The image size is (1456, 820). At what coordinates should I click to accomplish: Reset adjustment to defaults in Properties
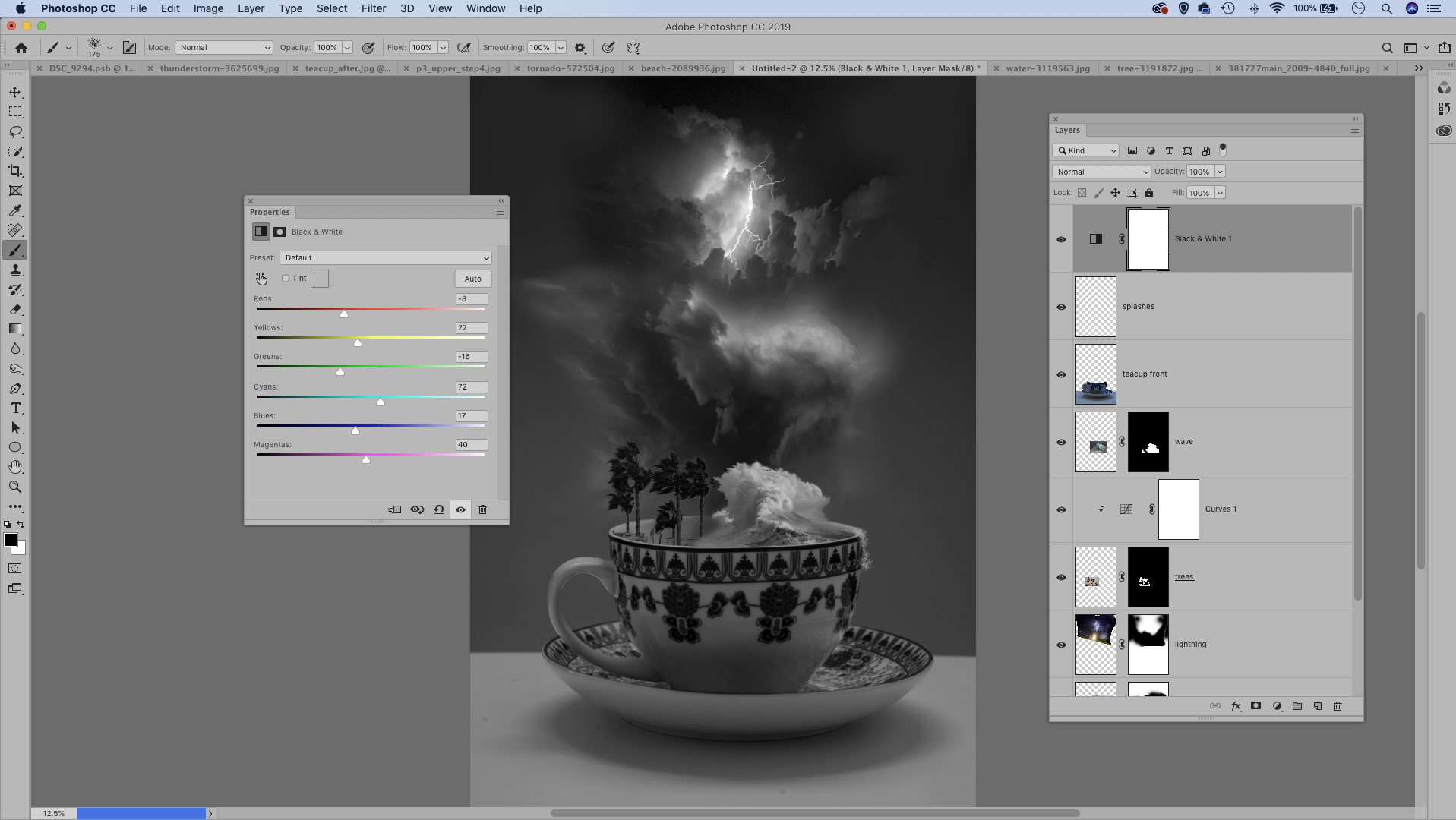(438, 509)
